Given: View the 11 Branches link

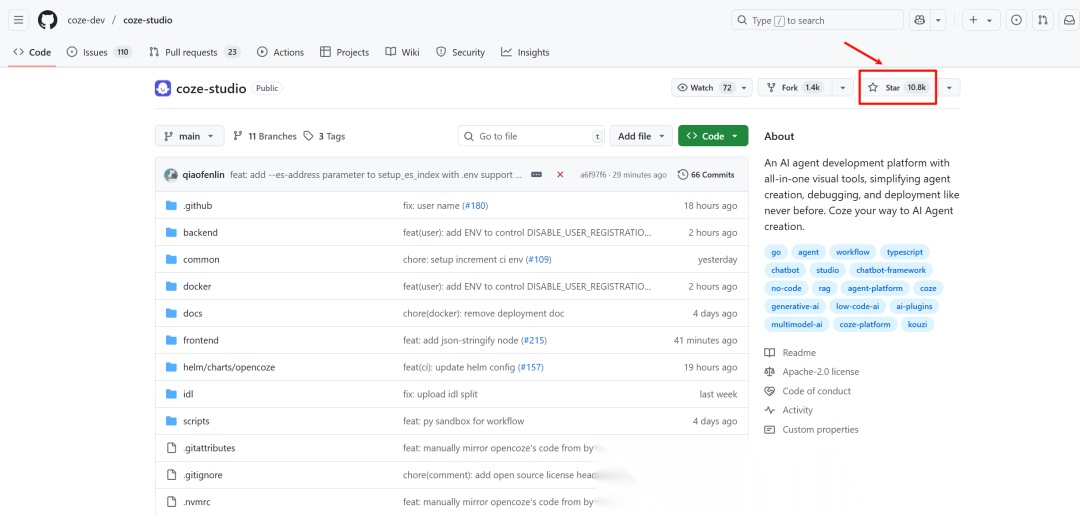Looking at the screenshot, I should (x=264, y=136).
